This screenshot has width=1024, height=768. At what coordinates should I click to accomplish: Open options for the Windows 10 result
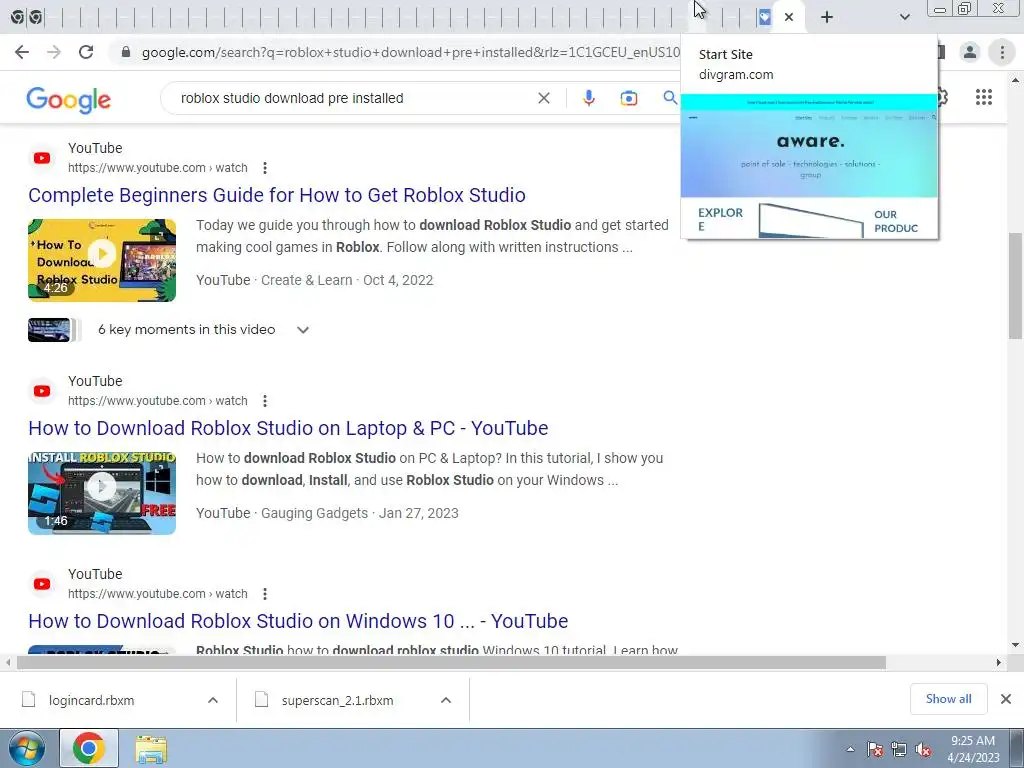coord(264,594)
